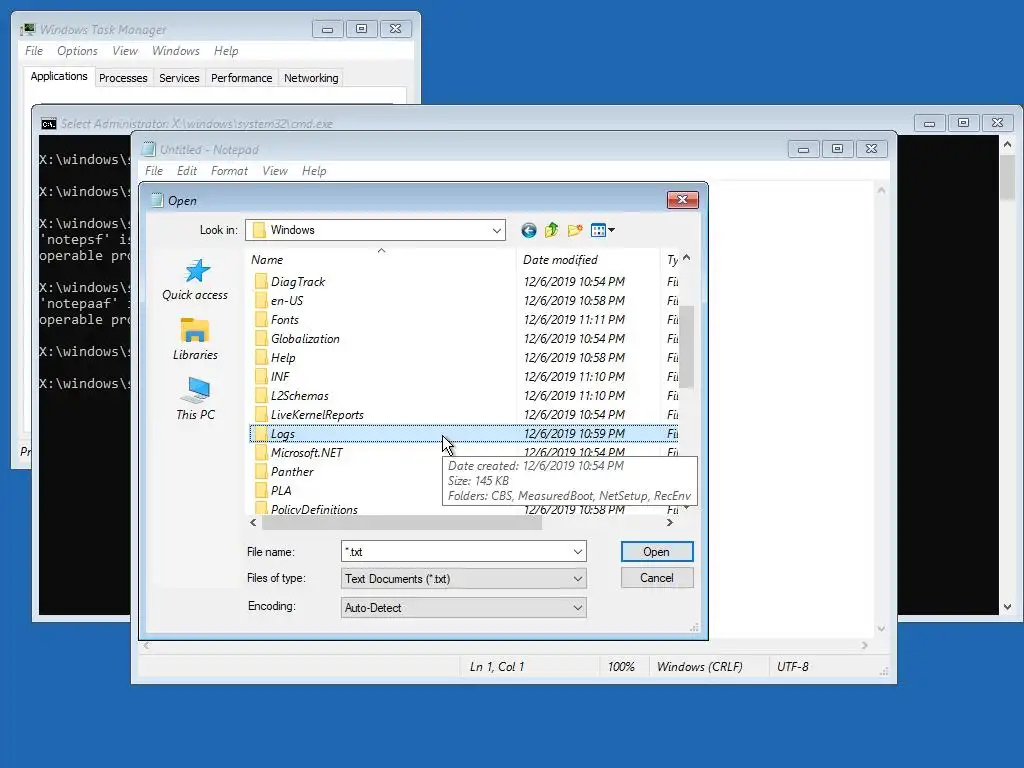The height and width of the screenshot is (768, 1024).
Task: Click cmd window scroll down arrow
Action: pos(1008,607)
